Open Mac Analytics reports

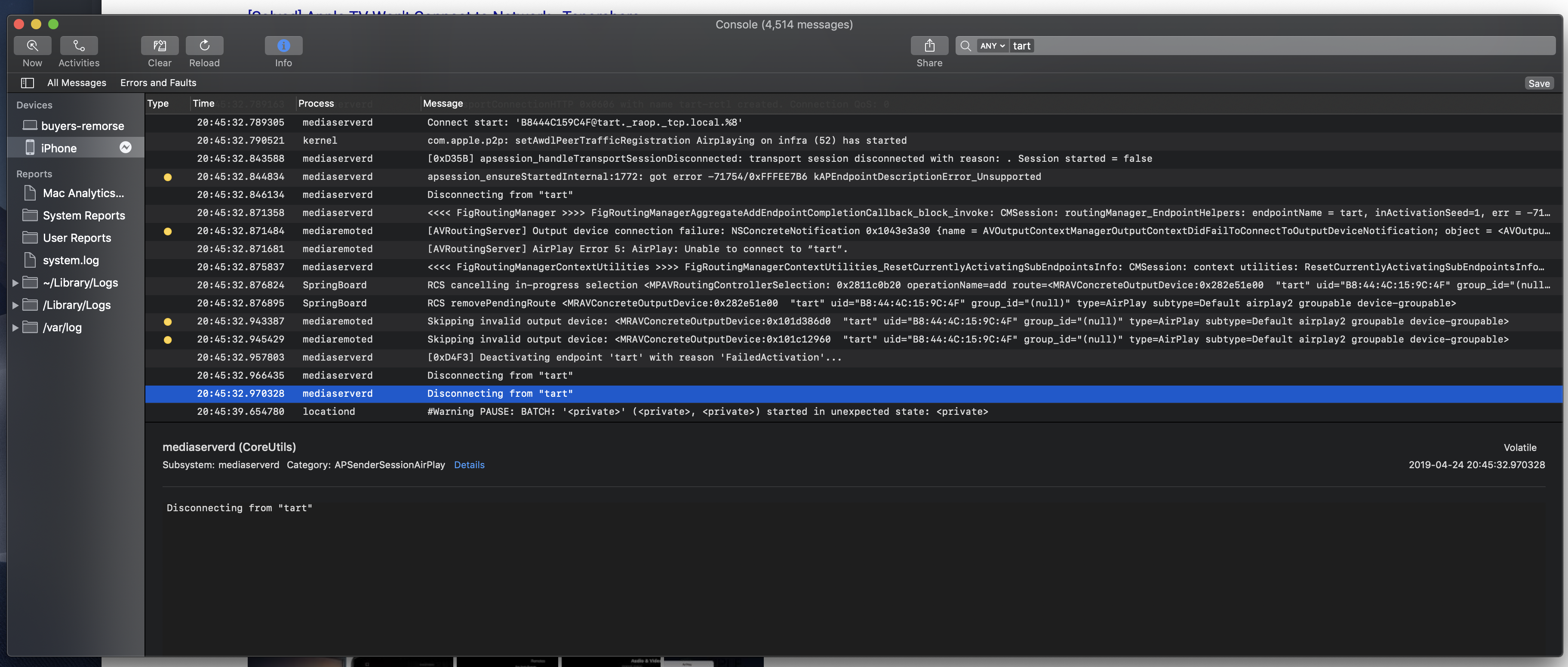pyautogui.click(x=76, y=193)
